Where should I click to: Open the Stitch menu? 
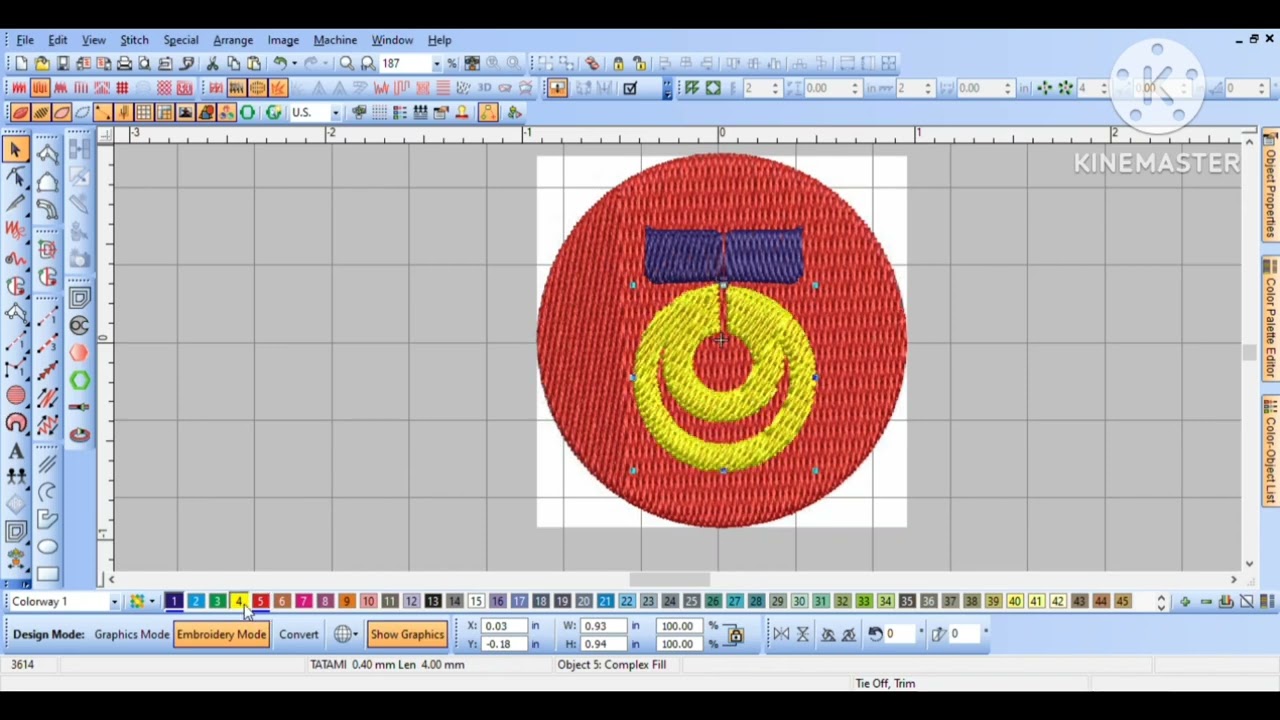134,40
